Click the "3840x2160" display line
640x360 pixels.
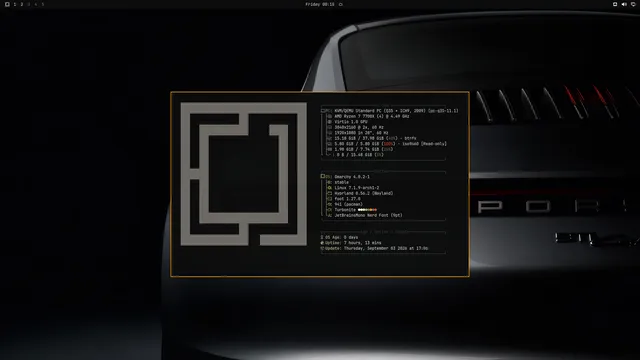click(359, 127)
